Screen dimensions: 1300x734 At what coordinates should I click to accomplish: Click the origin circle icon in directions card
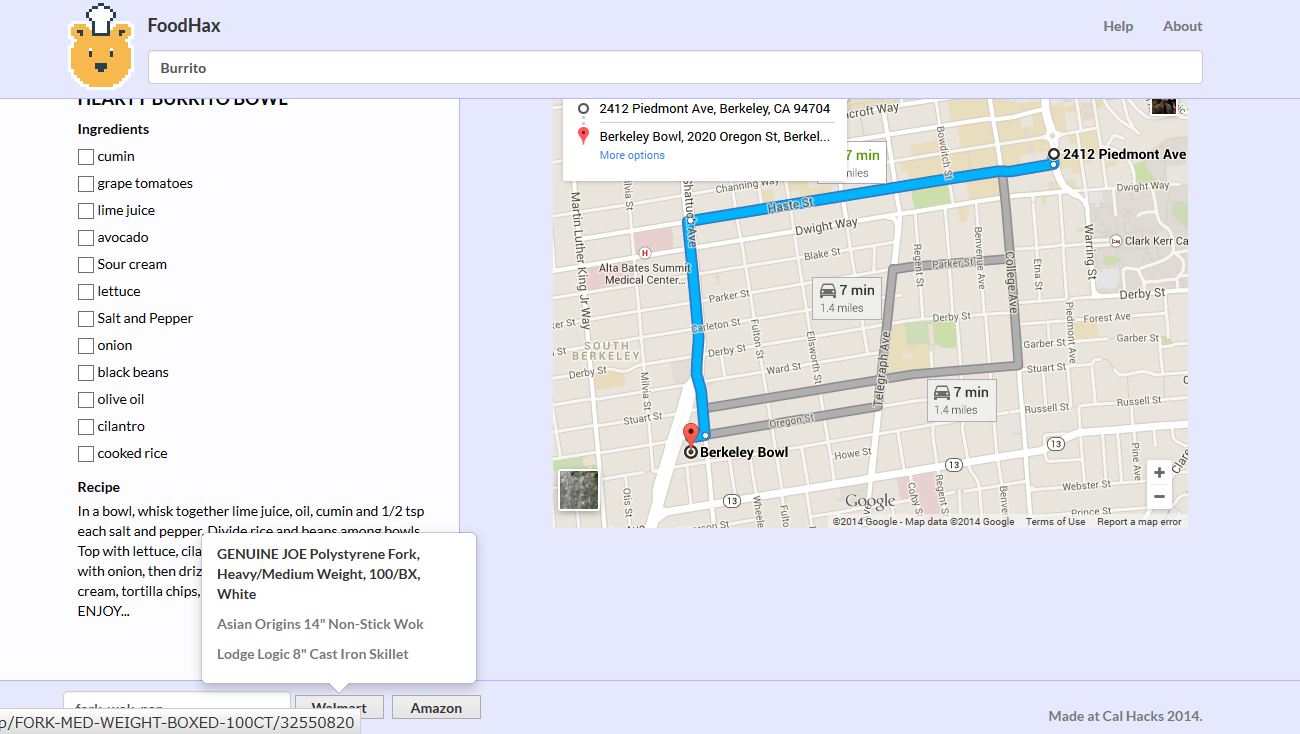tap(584, 108)
